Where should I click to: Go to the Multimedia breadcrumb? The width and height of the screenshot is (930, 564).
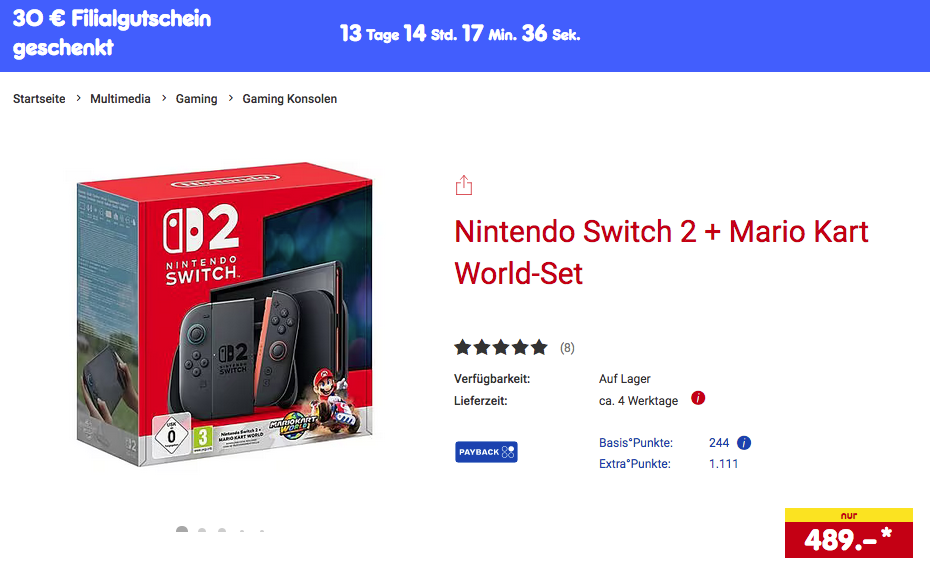(x=120, y=99)
